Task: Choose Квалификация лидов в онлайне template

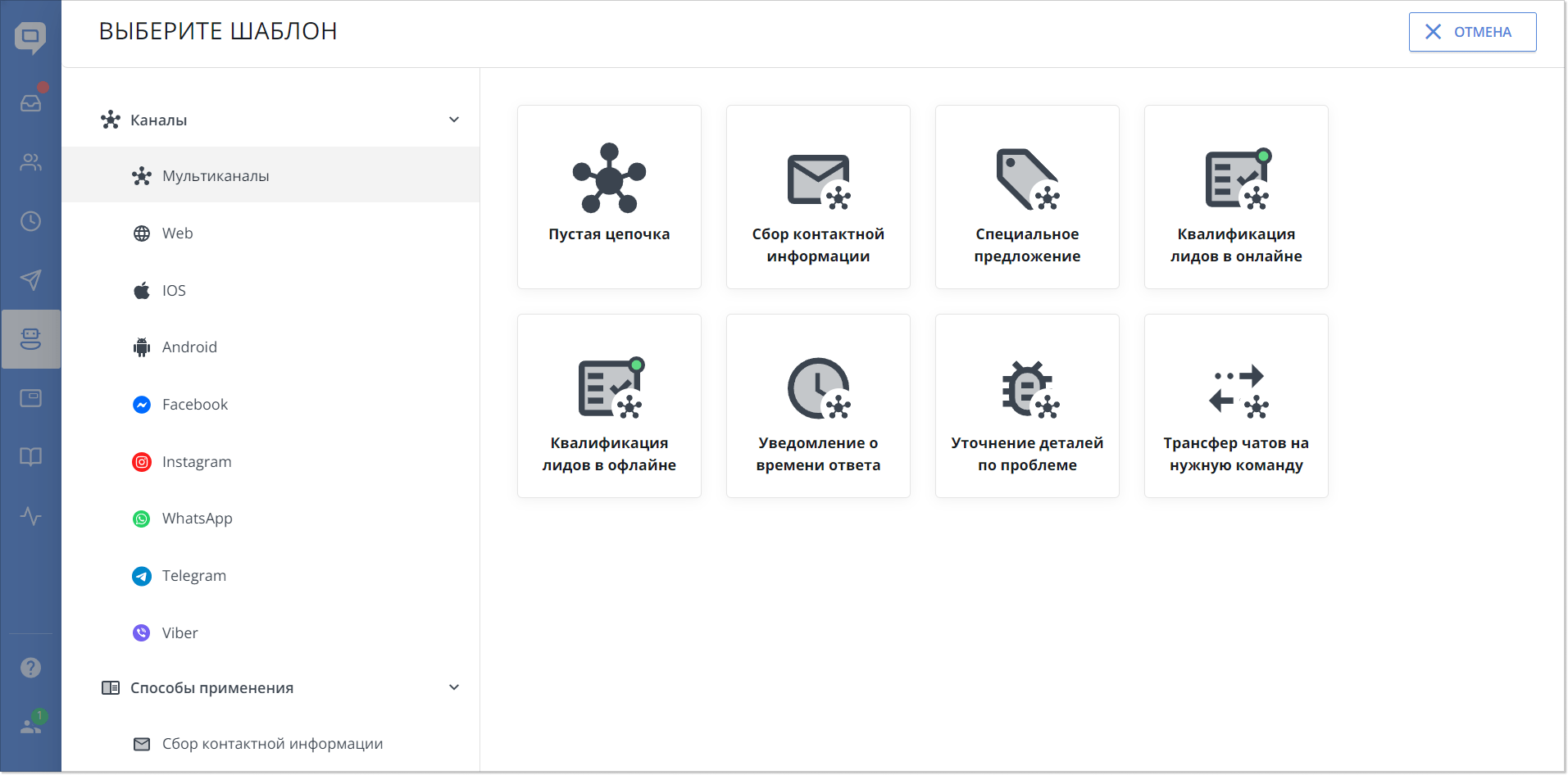Action: 1236,197
